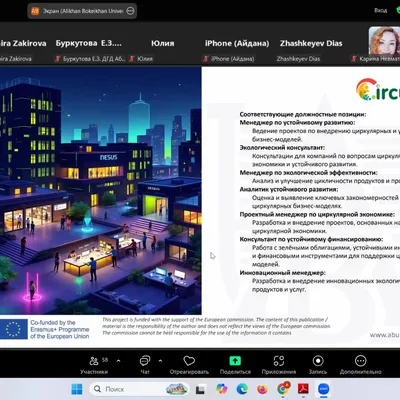The image size is (400, 400).
Task: Click Консультант по устойчивому финансированию heading
Action: [311, 239]
